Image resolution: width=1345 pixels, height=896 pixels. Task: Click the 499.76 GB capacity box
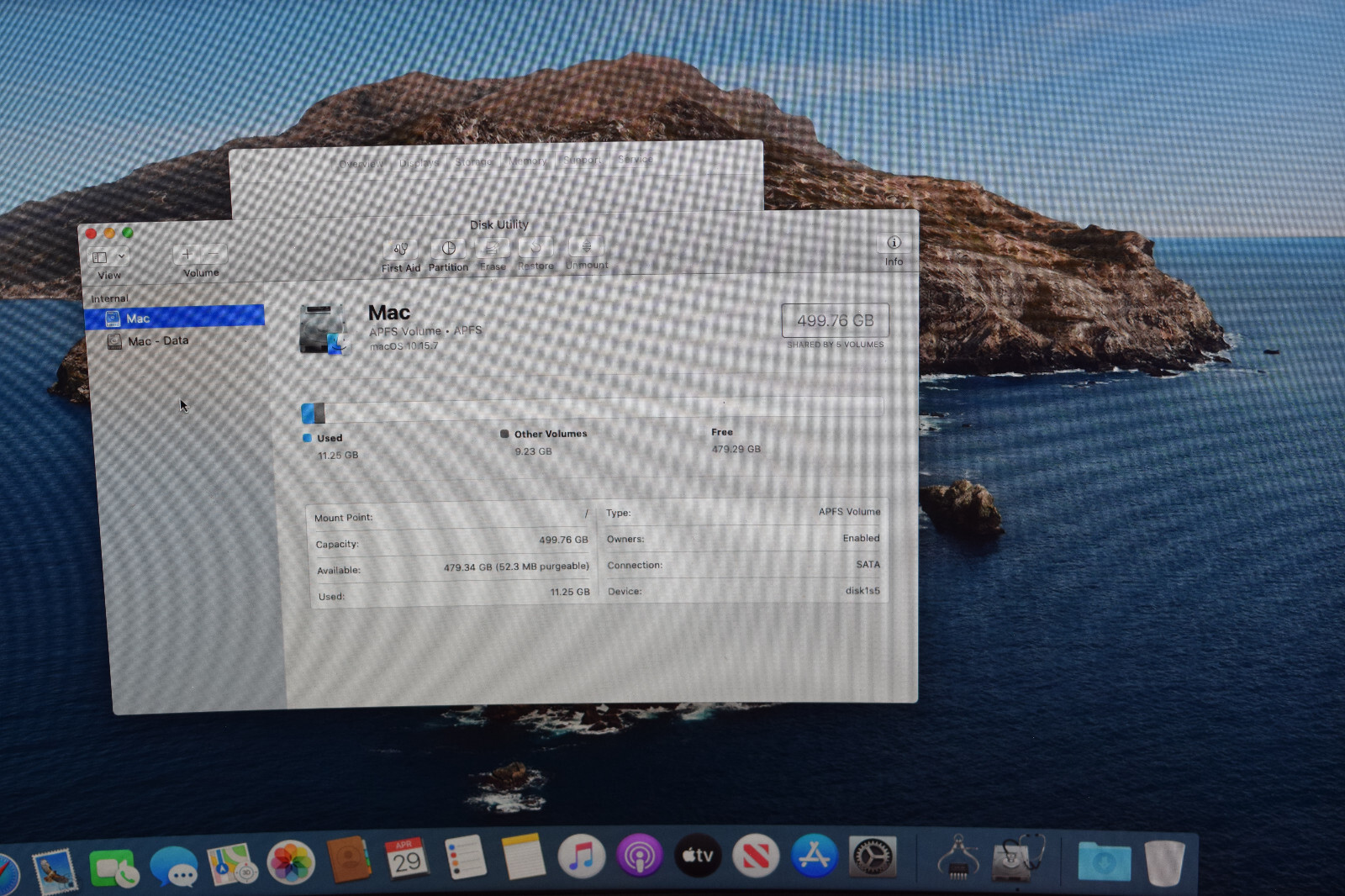(x=836, y=320)
